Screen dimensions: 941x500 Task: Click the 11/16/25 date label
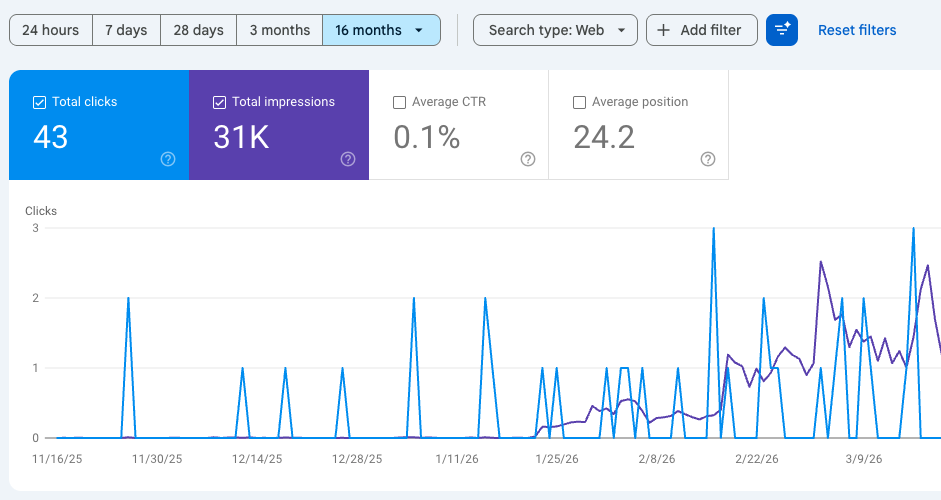[x=57, y=459]
